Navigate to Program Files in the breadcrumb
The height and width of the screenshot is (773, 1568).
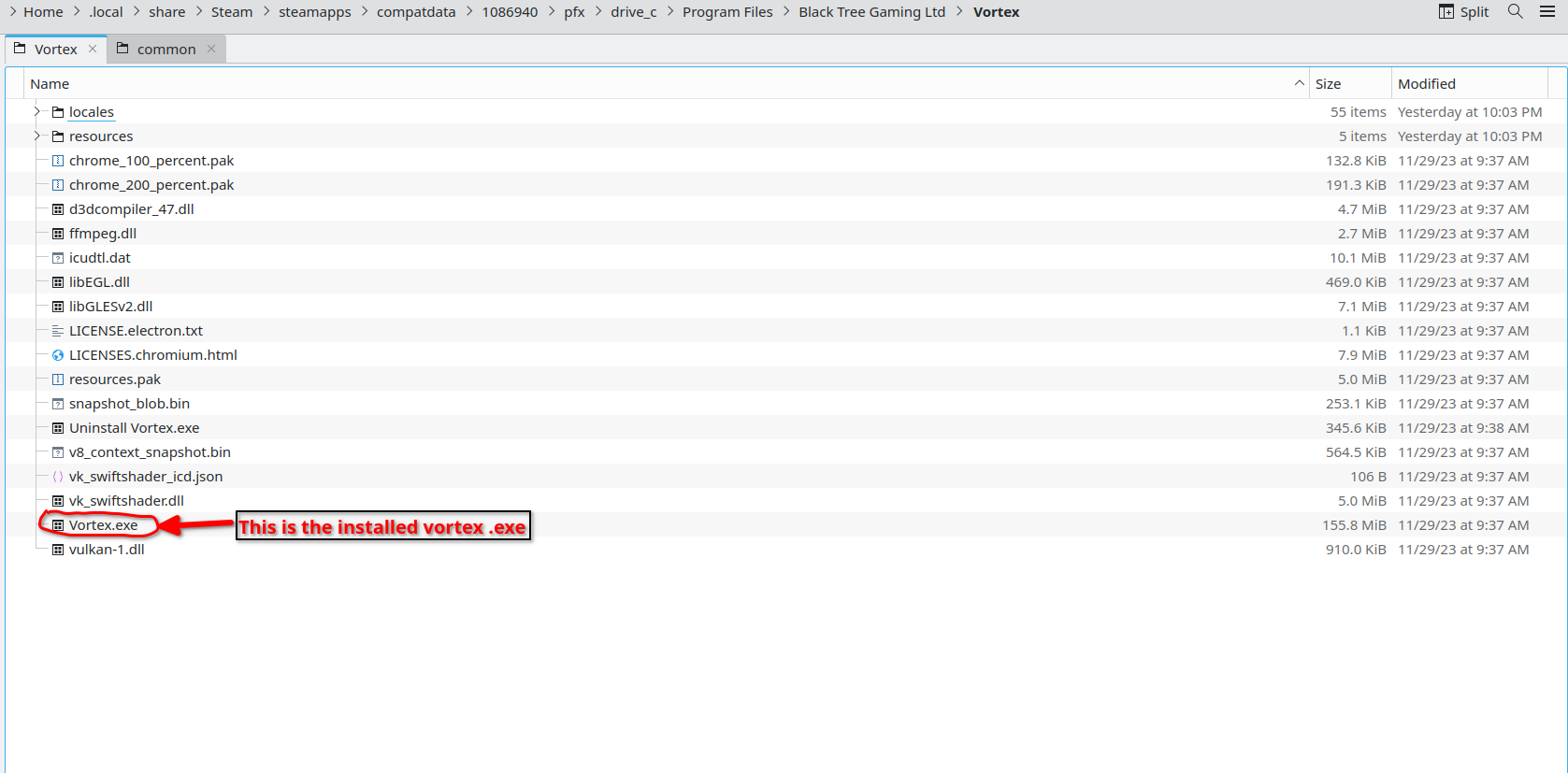(x=727, y=12)
